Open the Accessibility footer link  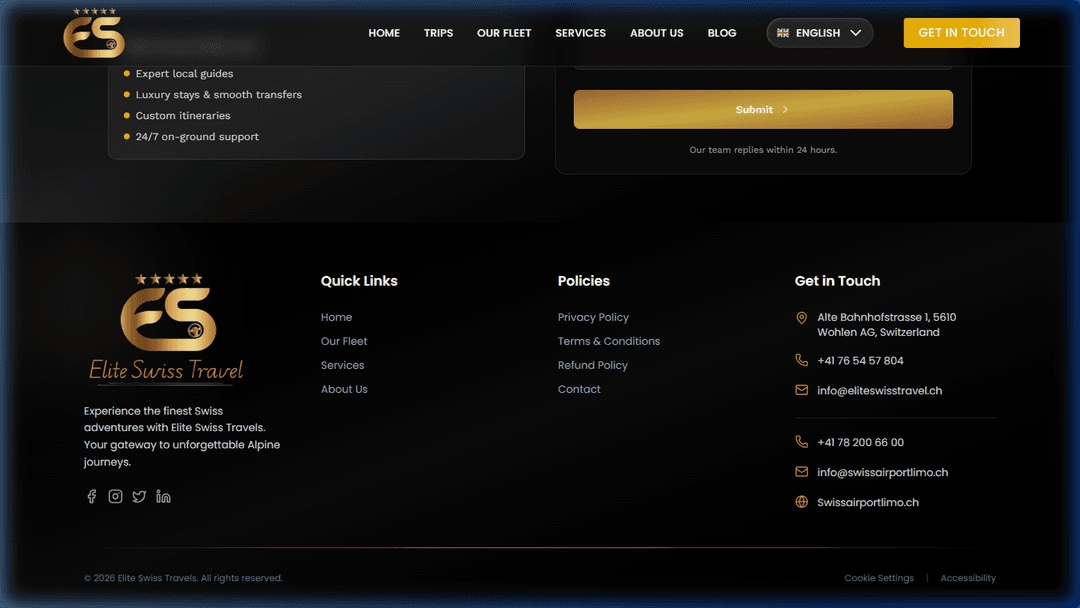tap(968, 578)
